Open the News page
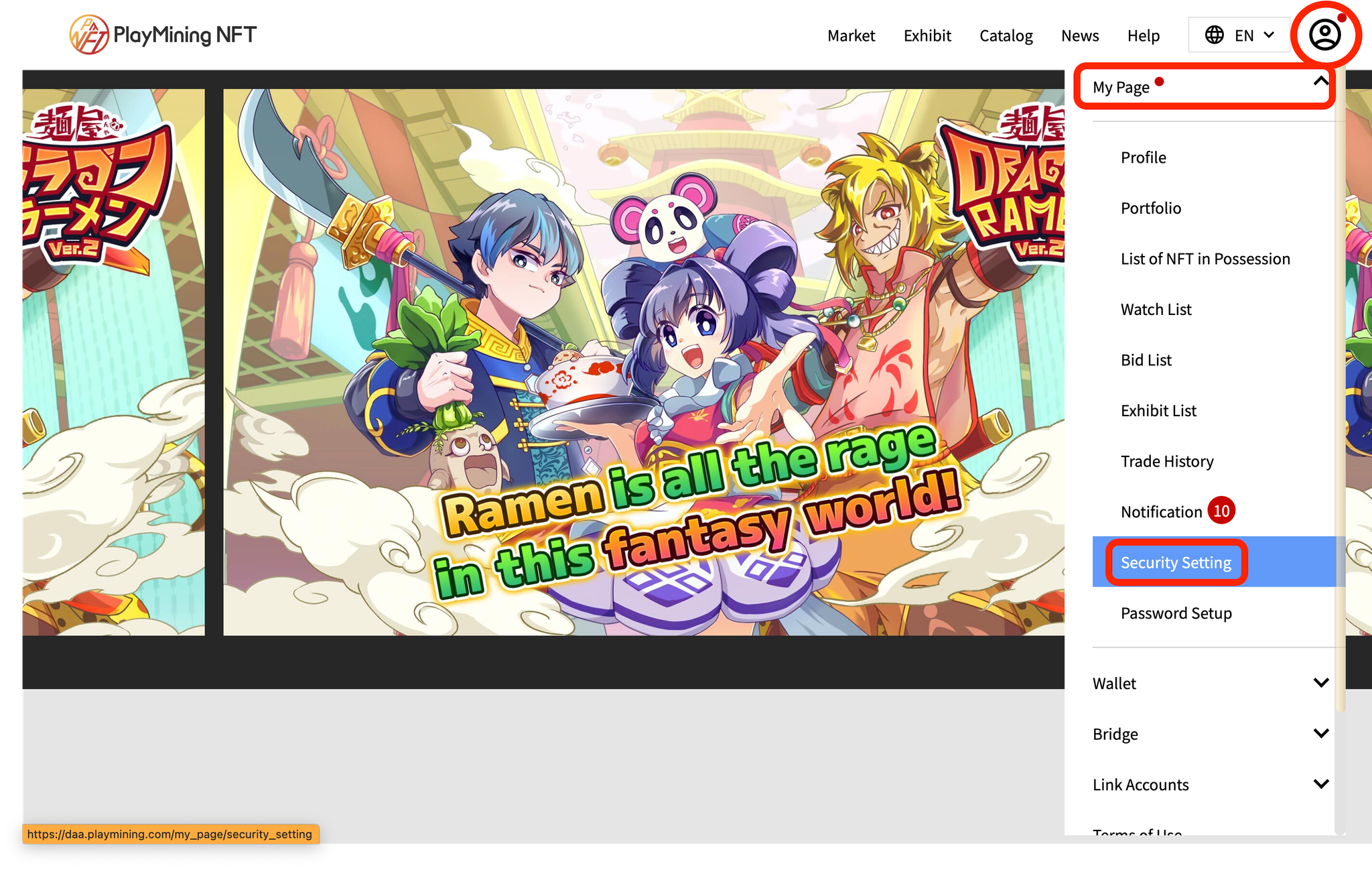This screenshot has width=1372, height=870. point(1079,36)
